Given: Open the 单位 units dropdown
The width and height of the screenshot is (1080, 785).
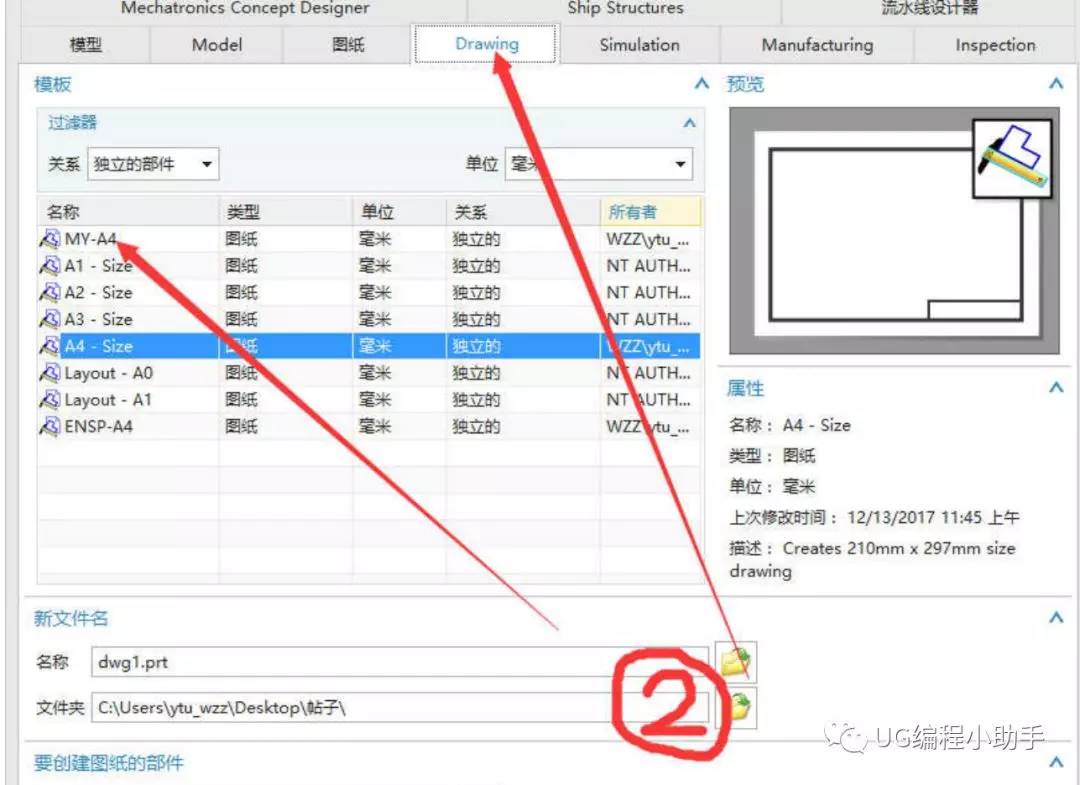Looking at the screenshot, I should 599,164.
